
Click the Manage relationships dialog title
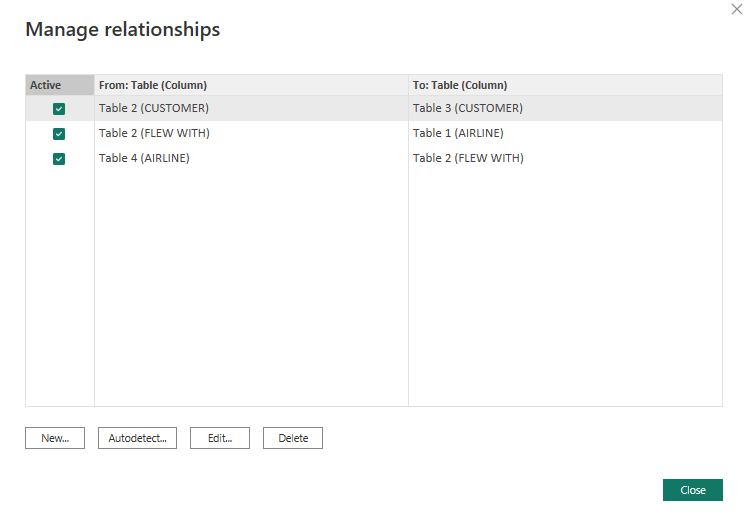coord(123,30)
